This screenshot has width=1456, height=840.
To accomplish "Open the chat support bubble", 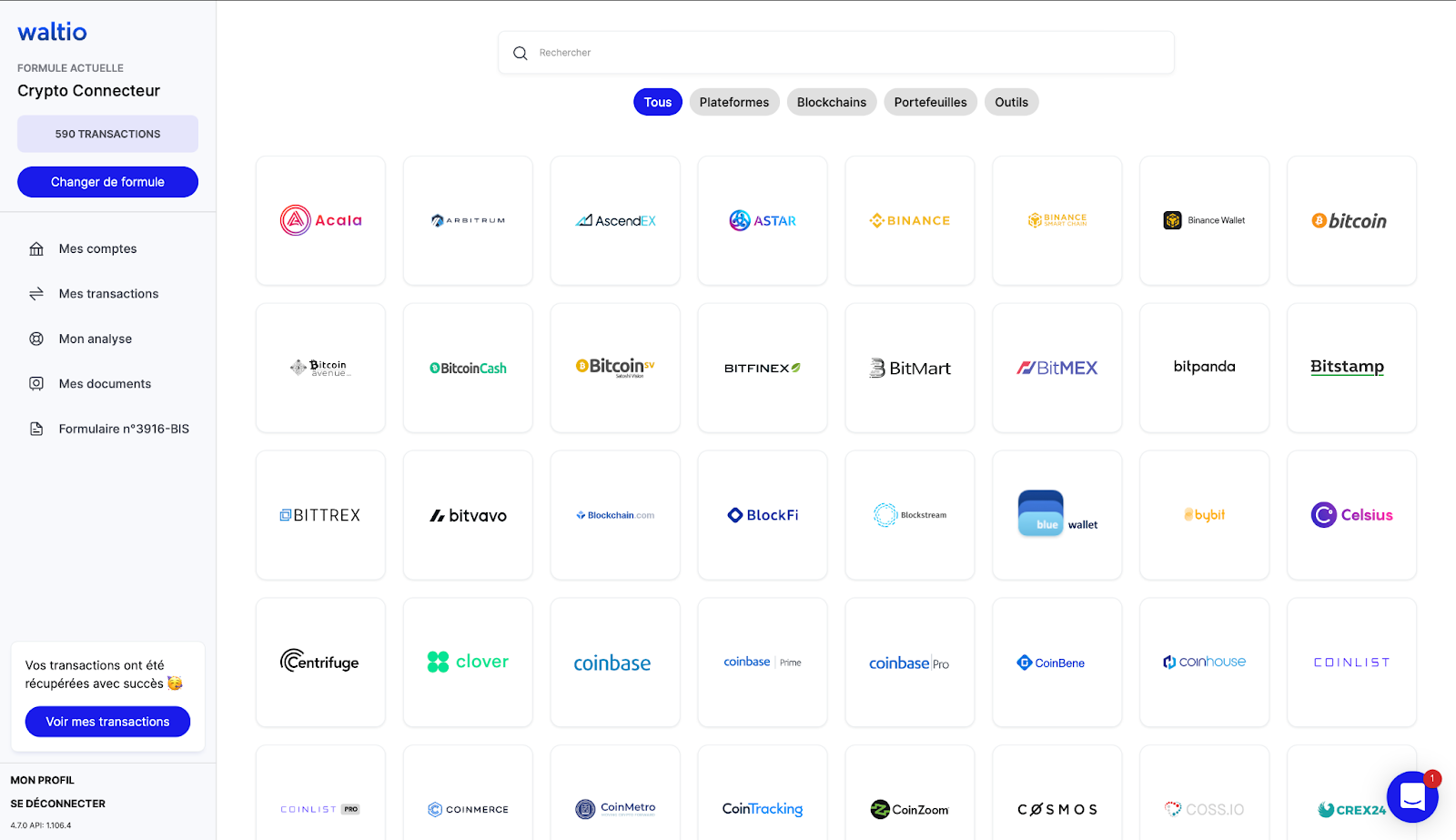I will (x=1412, y=797).
